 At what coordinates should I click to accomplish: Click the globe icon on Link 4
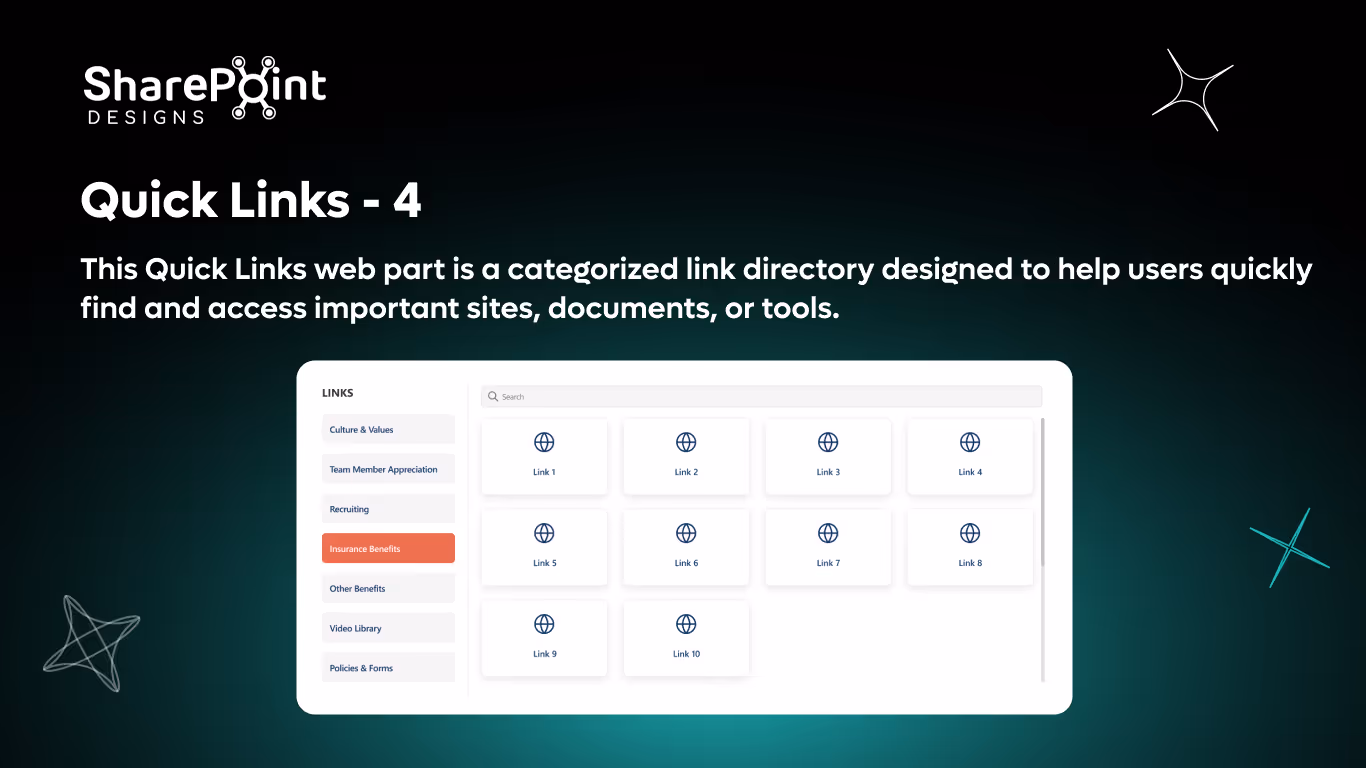point(970,441)
